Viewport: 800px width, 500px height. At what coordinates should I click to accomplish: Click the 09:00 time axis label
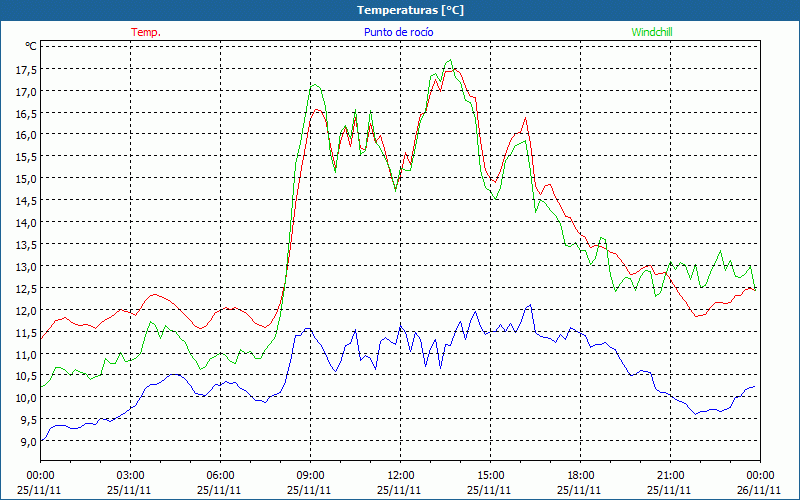pyautogui.click(x=310, y=475)
